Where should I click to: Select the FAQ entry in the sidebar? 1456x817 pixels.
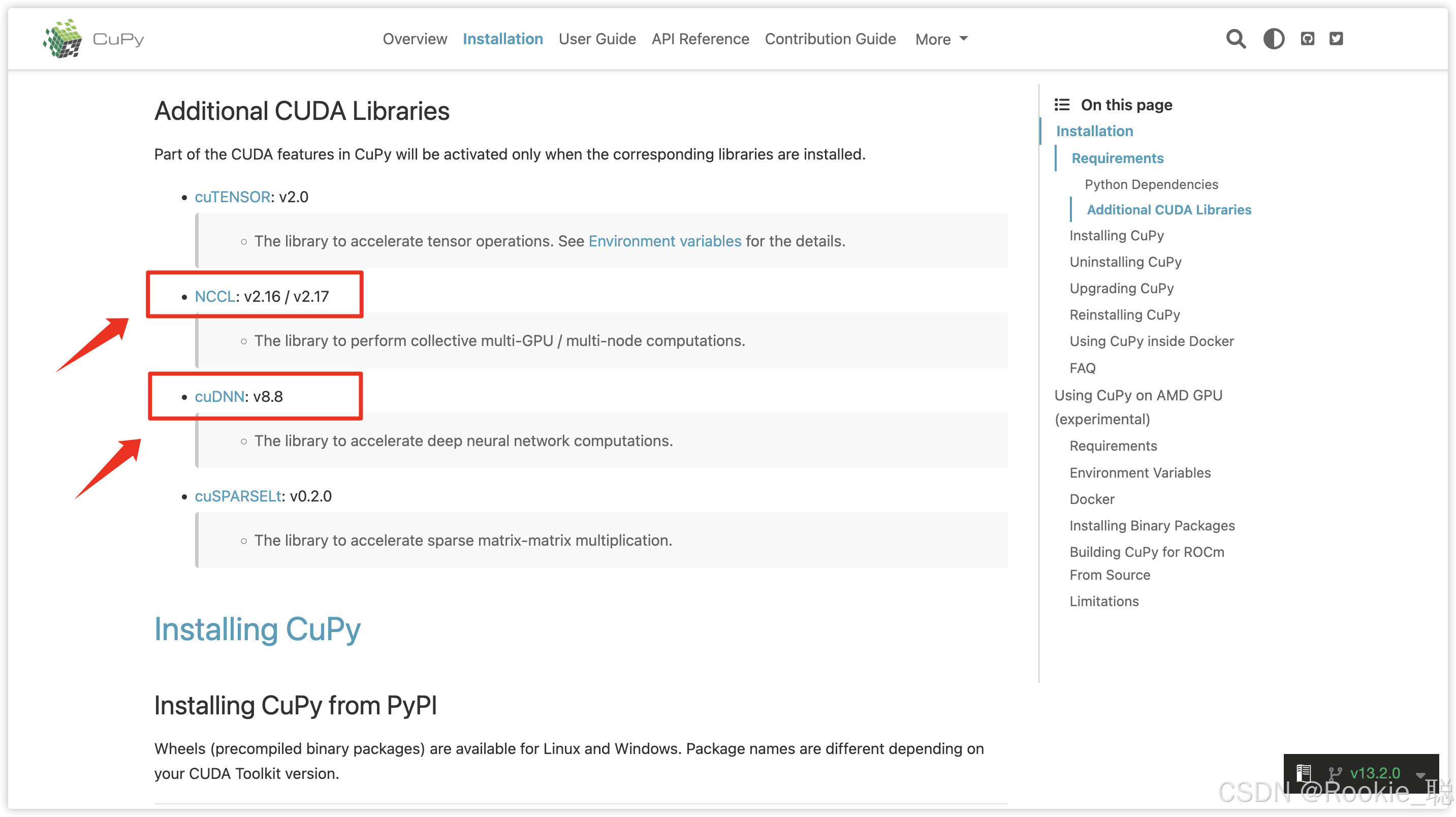click(1082, 367)
